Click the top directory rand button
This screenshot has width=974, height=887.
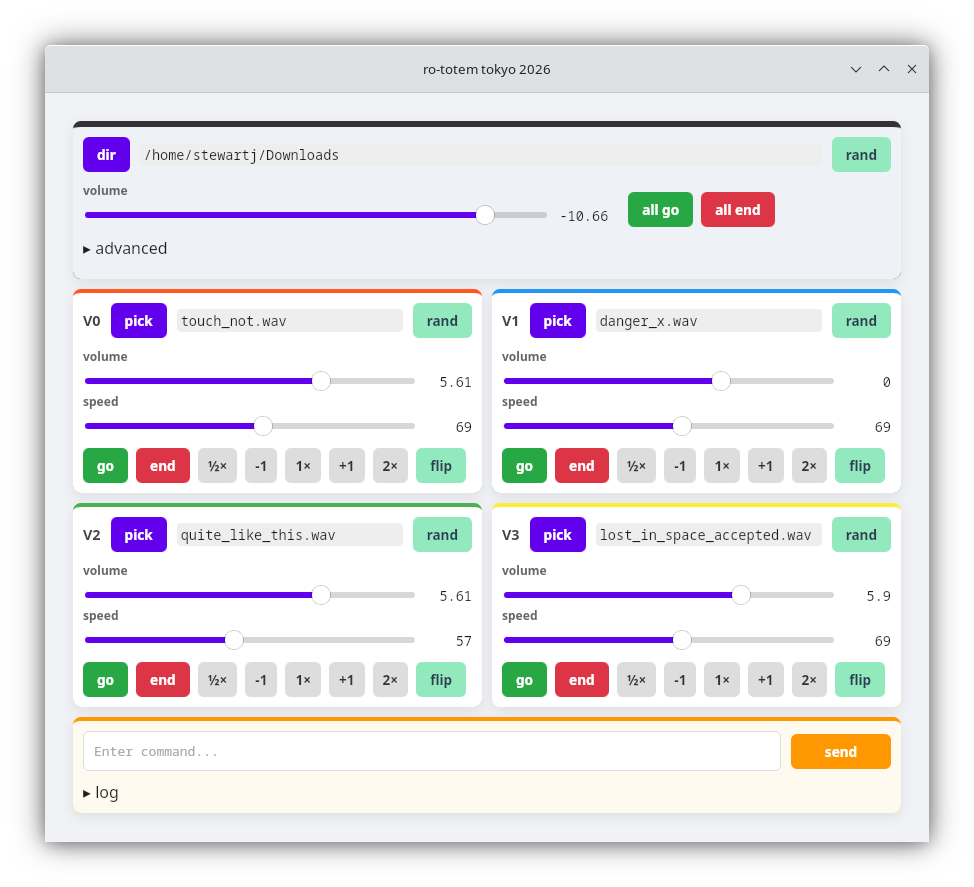[861, 155]
